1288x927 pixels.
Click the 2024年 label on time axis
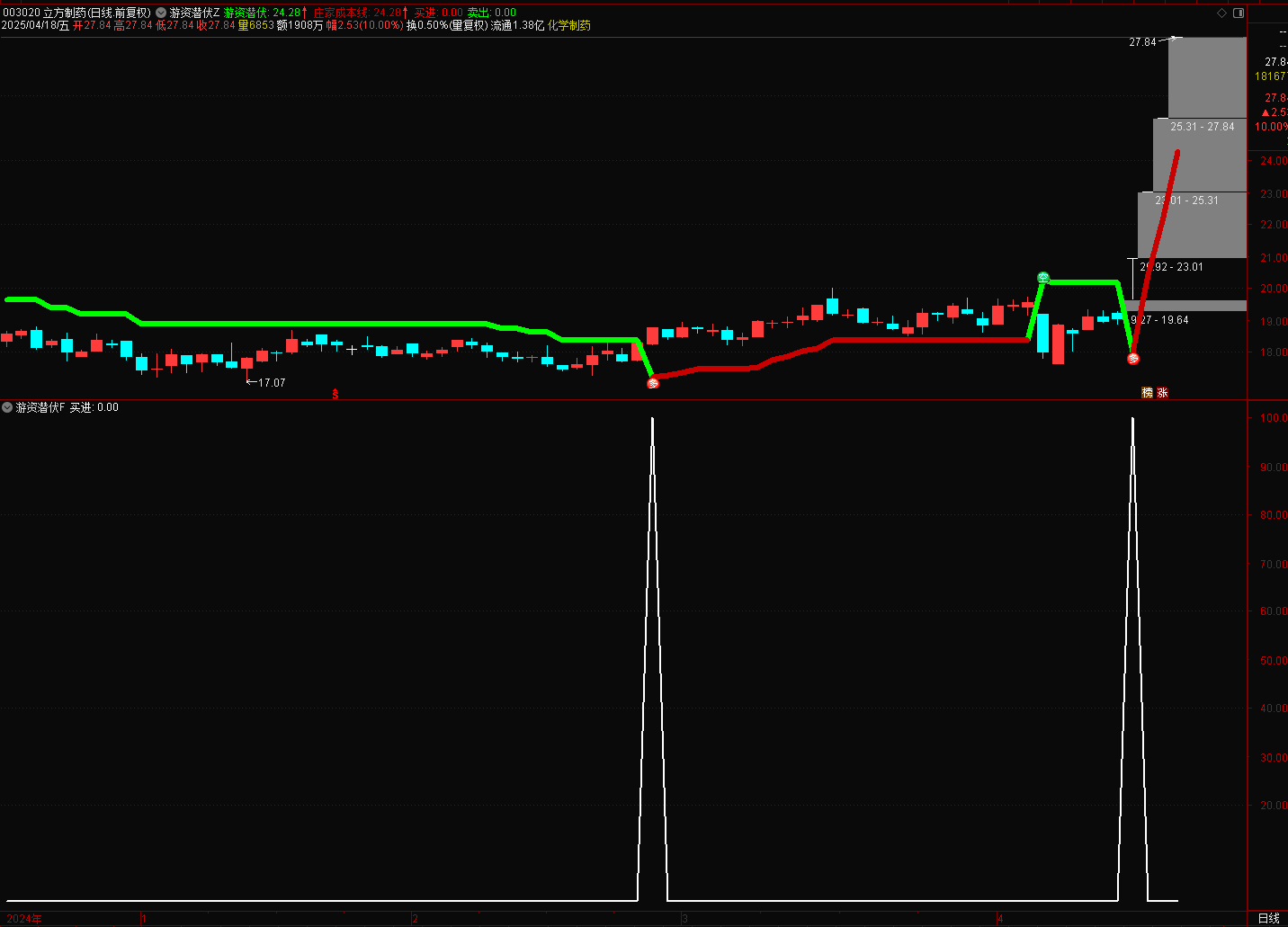pos(24,918)
